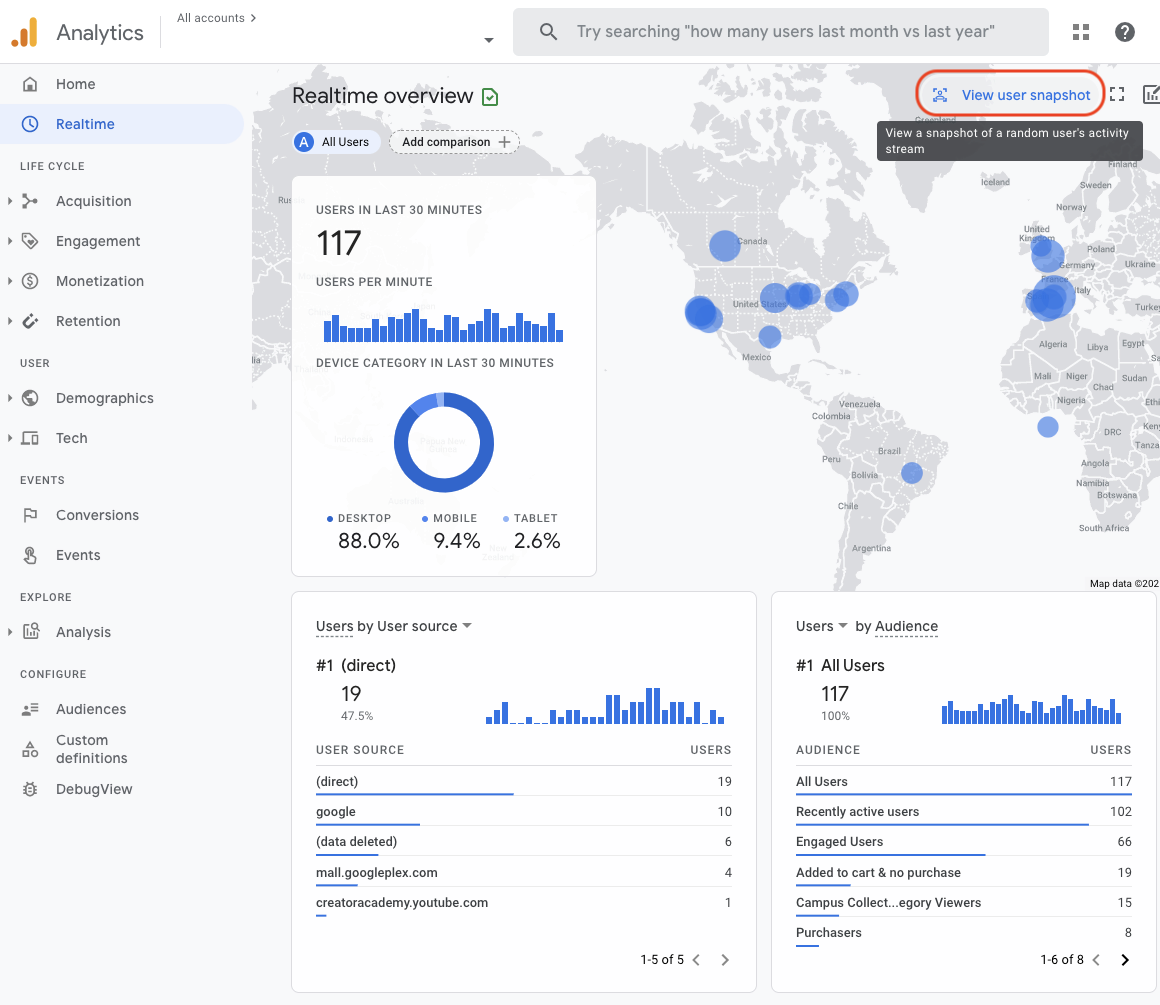
Task: Click the Conversions flag icon
Action: 31,515
